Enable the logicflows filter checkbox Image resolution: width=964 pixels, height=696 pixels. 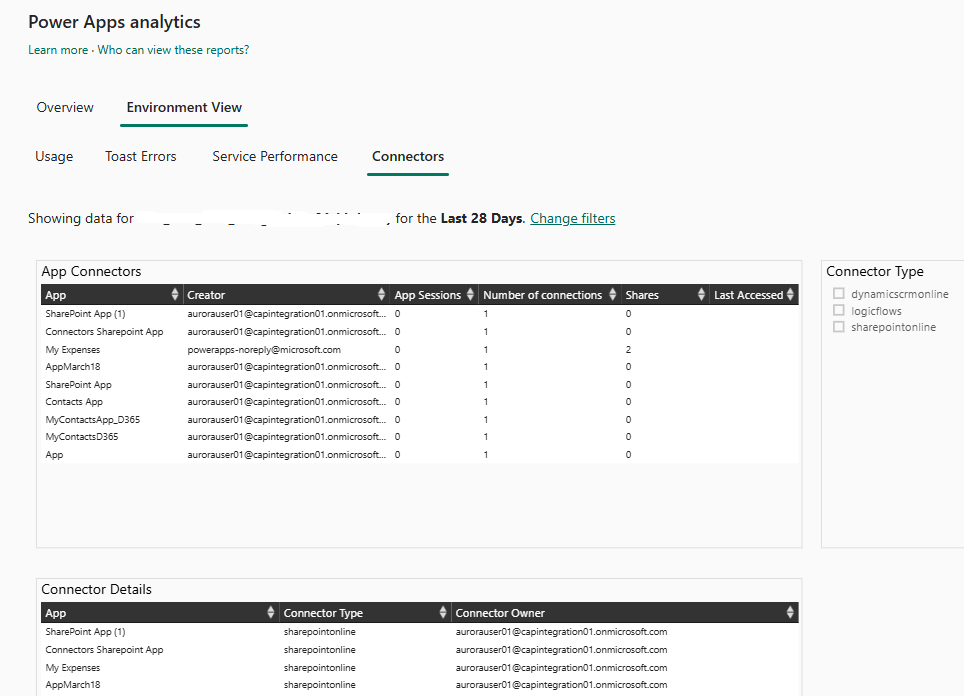coord(839,311)
